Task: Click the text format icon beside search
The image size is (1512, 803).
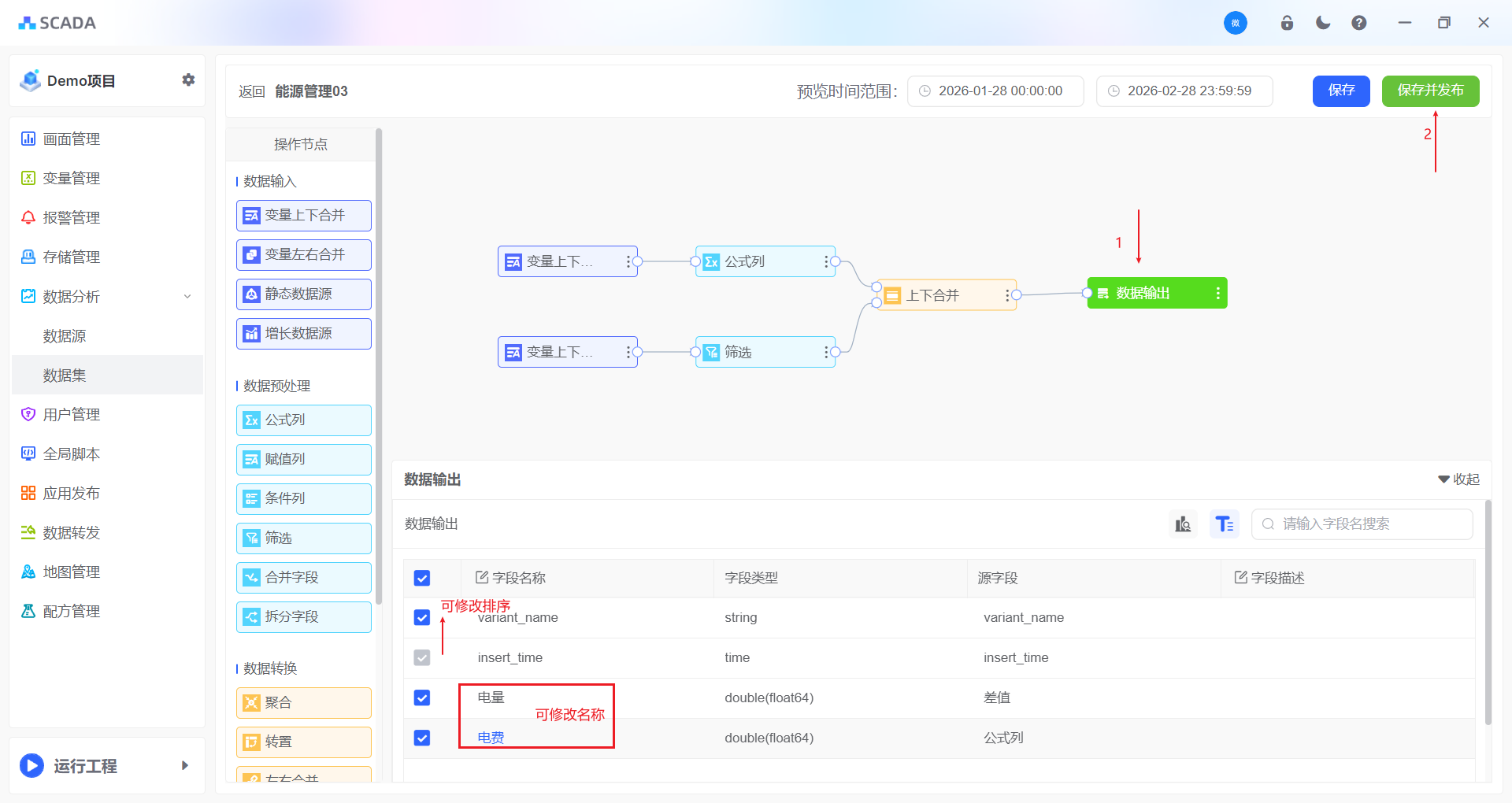Action: 1224,524
